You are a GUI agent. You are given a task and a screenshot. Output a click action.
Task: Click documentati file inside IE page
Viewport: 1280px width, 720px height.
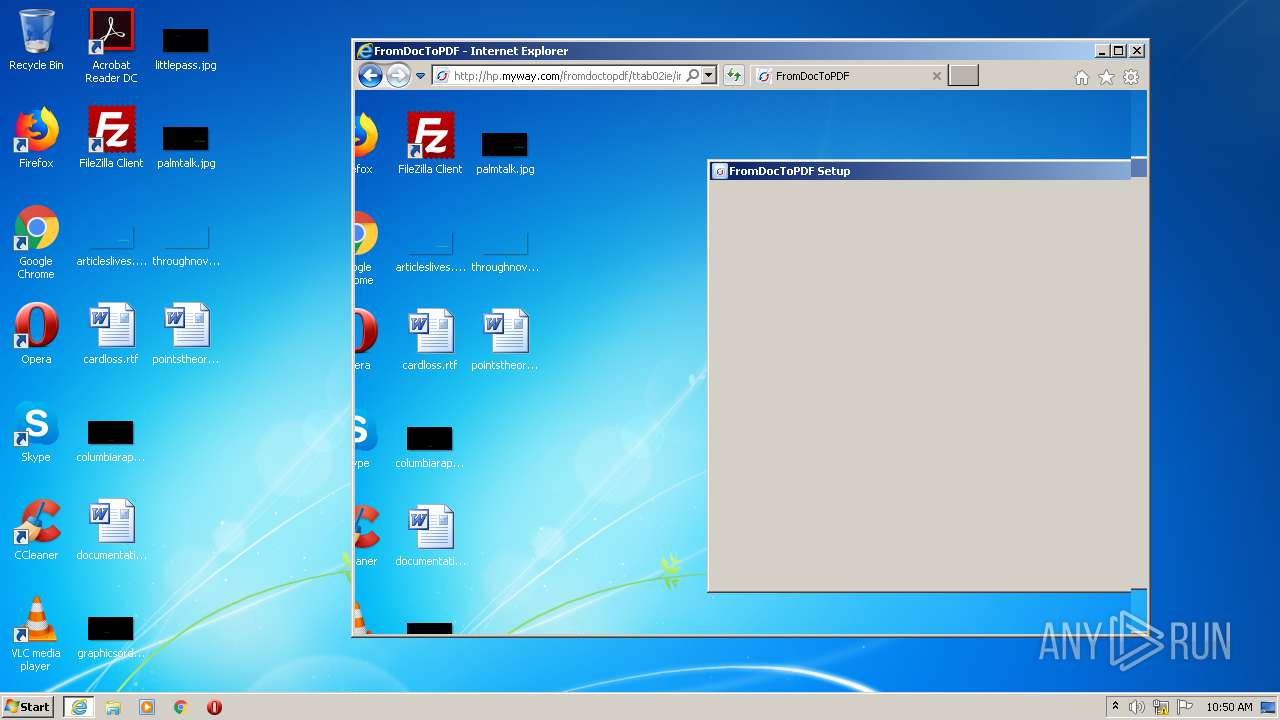coord(430,537)
